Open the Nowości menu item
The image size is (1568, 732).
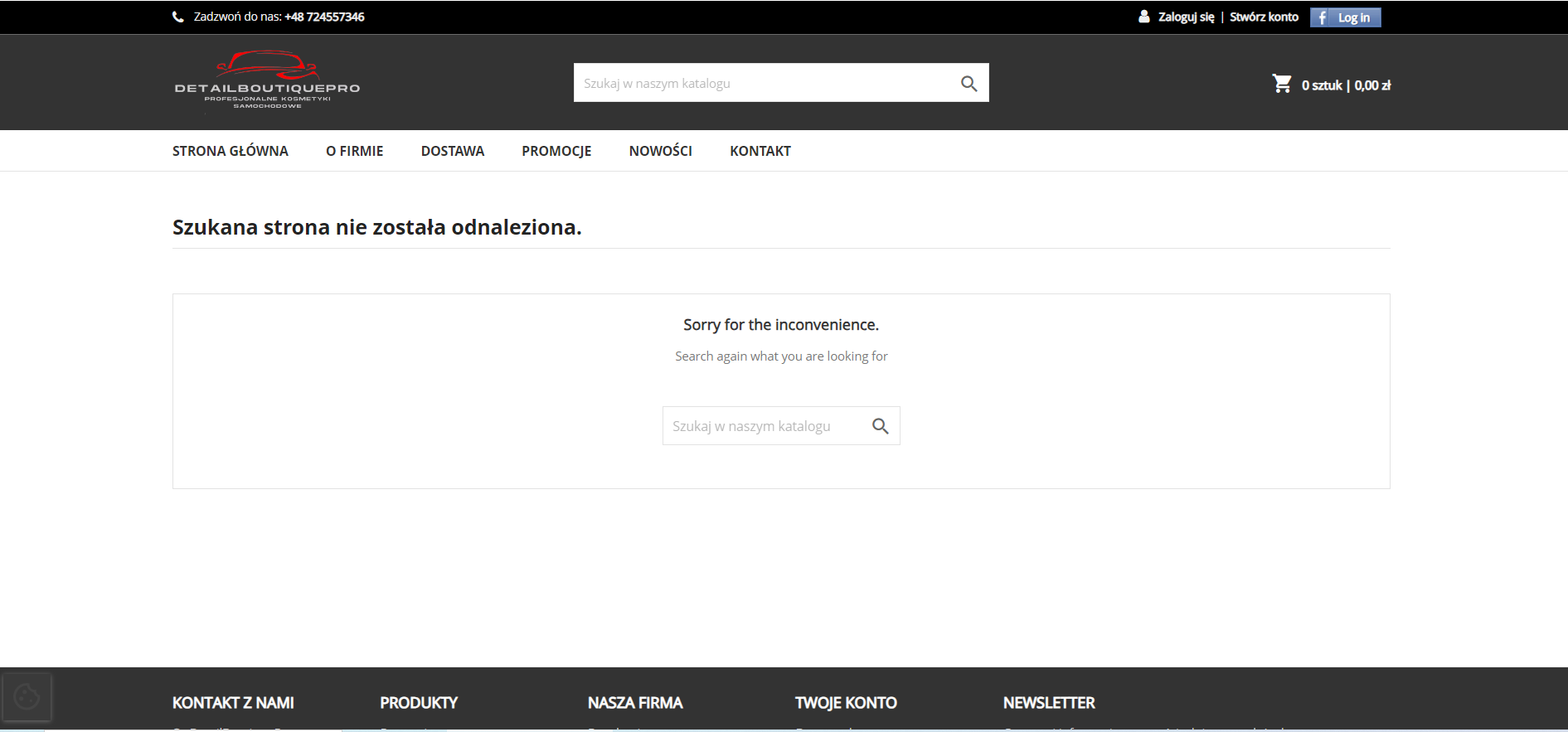coord(661,151)
